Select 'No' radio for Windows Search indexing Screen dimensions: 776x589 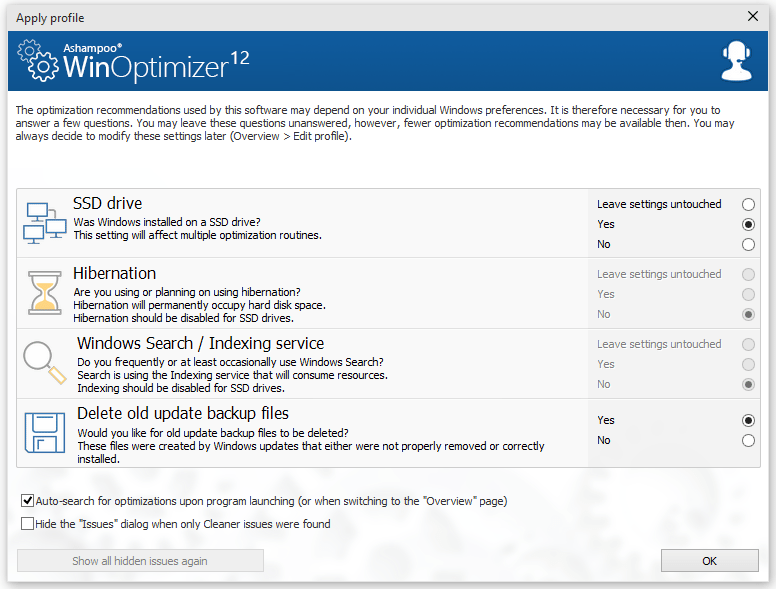tap(748, 385)
